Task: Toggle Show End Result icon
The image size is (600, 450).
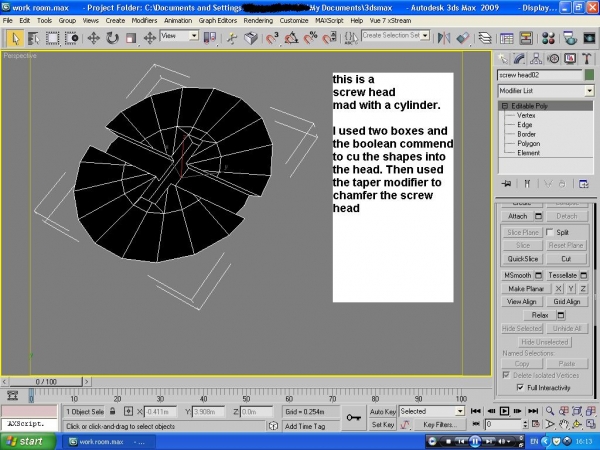Action: [527, 184]
